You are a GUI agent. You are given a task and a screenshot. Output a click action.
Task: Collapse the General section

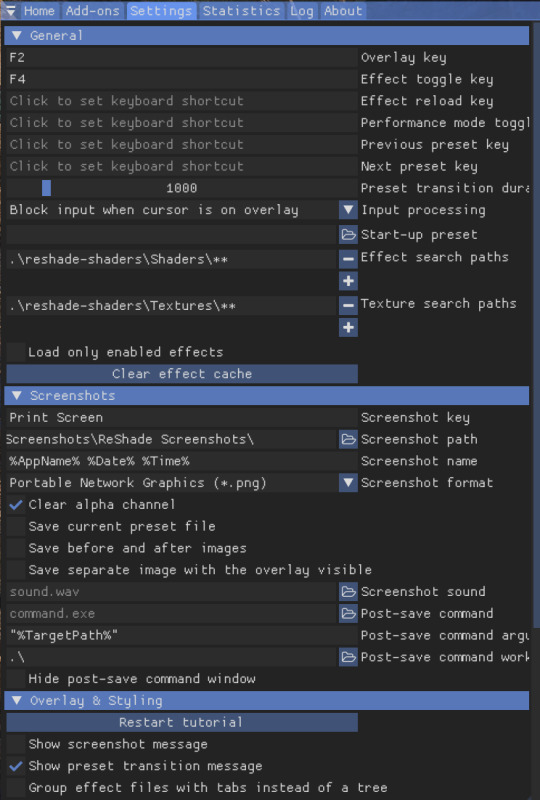(x=266, y=35)
